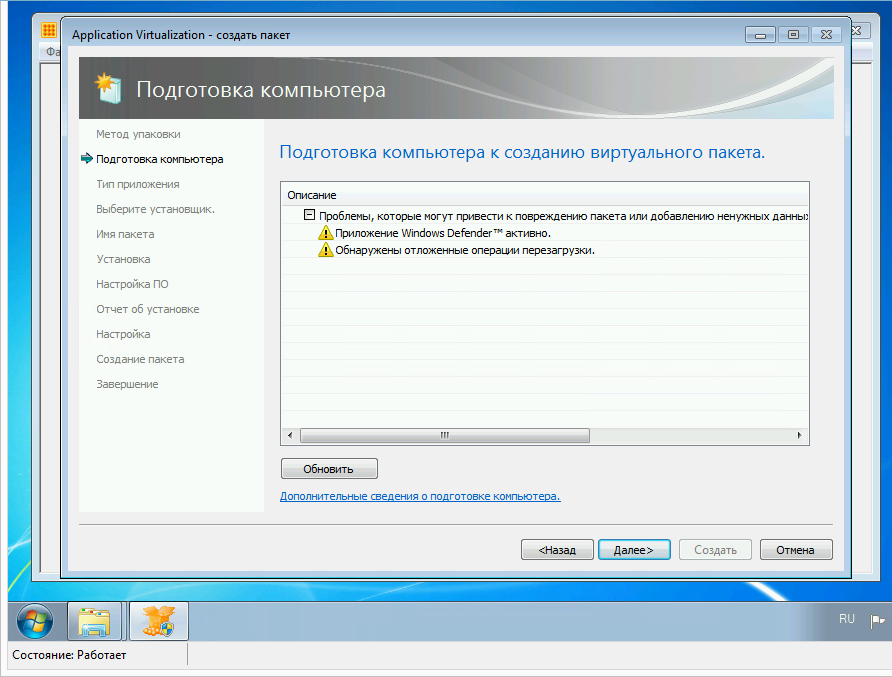Collapse the problems list tree node
This screenshot has width=892, height=677.
point(310,215)
